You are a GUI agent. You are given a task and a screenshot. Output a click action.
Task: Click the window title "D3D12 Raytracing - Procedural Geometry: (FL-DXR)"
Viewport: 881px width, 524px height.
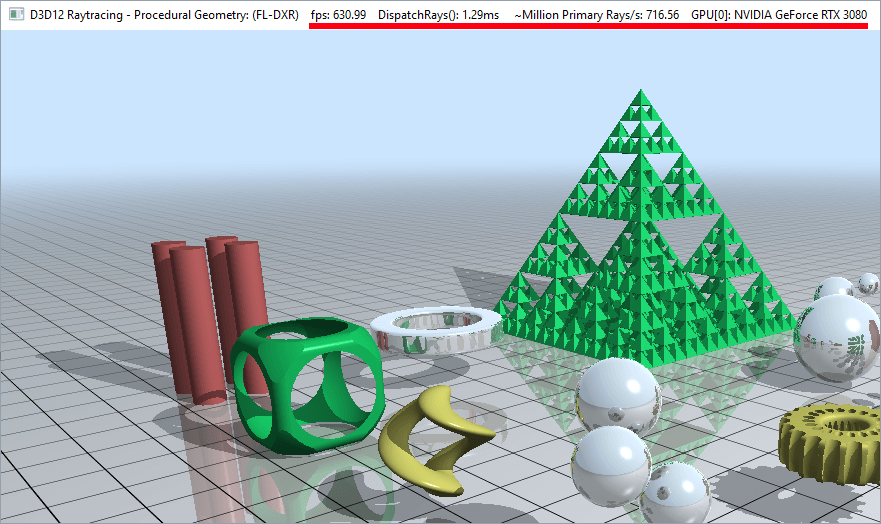point(164,15)
